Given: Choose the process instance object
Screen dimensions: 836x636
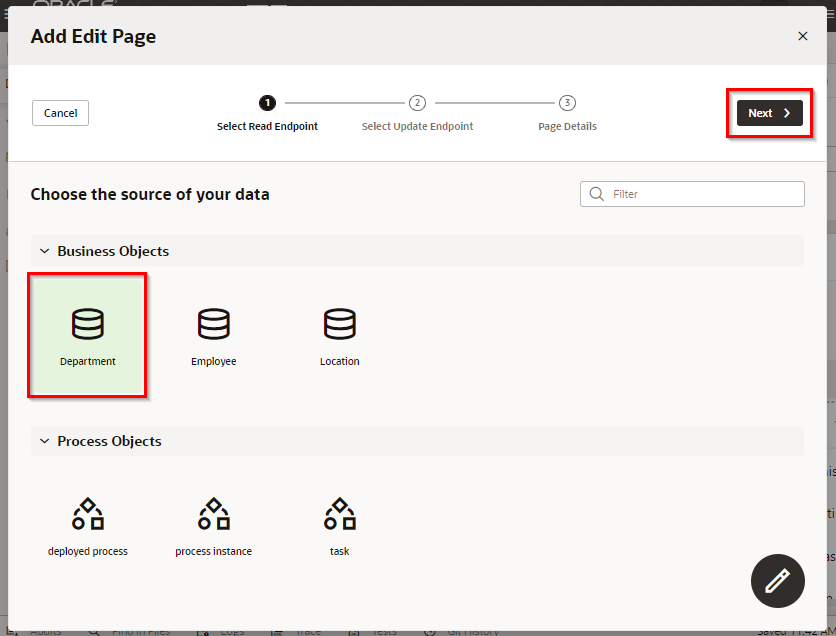Looking at the screenshot, I should point(214,526).
